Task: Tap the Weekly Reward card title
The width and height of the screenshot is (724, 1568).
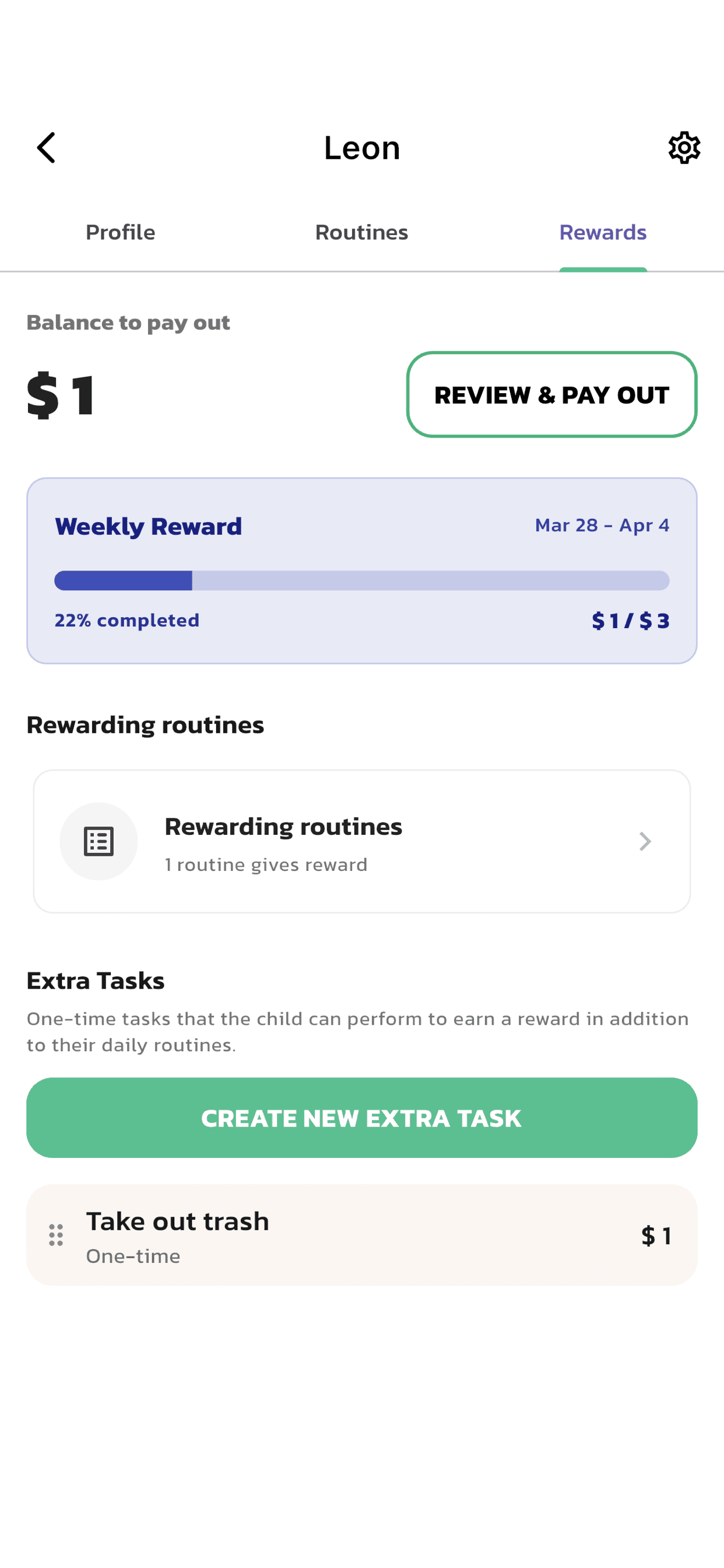Action: pyautogui.click(x=149, y=526)
